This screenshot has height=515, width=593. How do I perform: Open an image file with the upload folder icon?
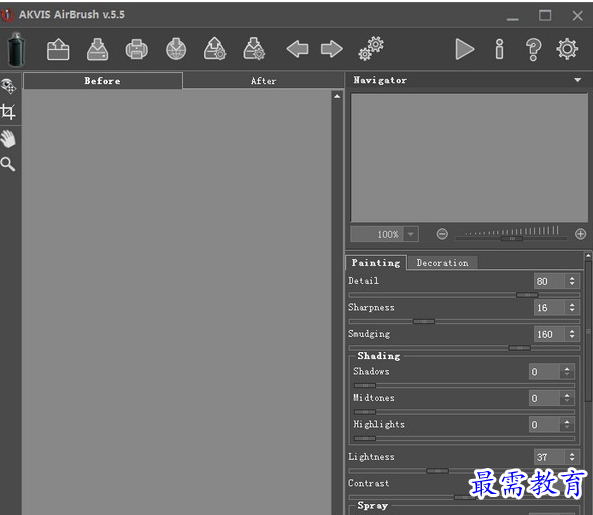[58, 50]
